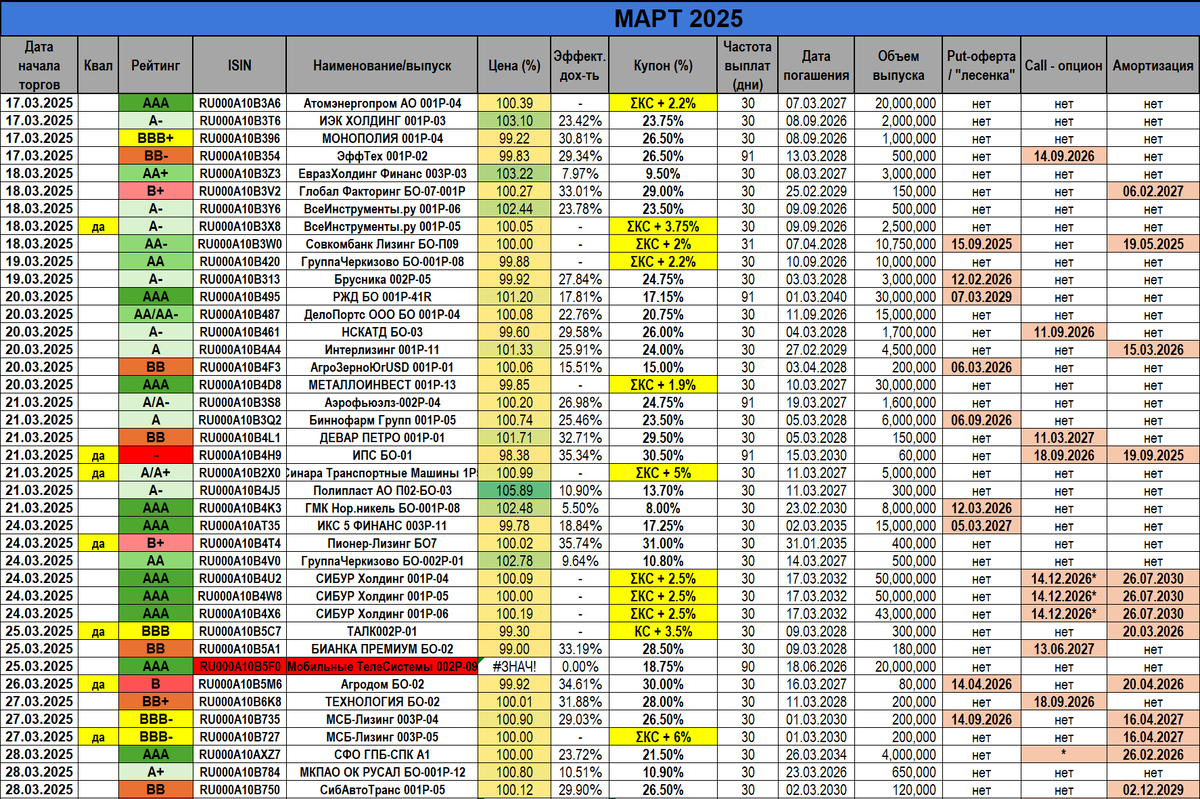Select the Квал column header
The height and width of the screenshot is (799, 1200).
pyautogui.click(x=97, y=65)
